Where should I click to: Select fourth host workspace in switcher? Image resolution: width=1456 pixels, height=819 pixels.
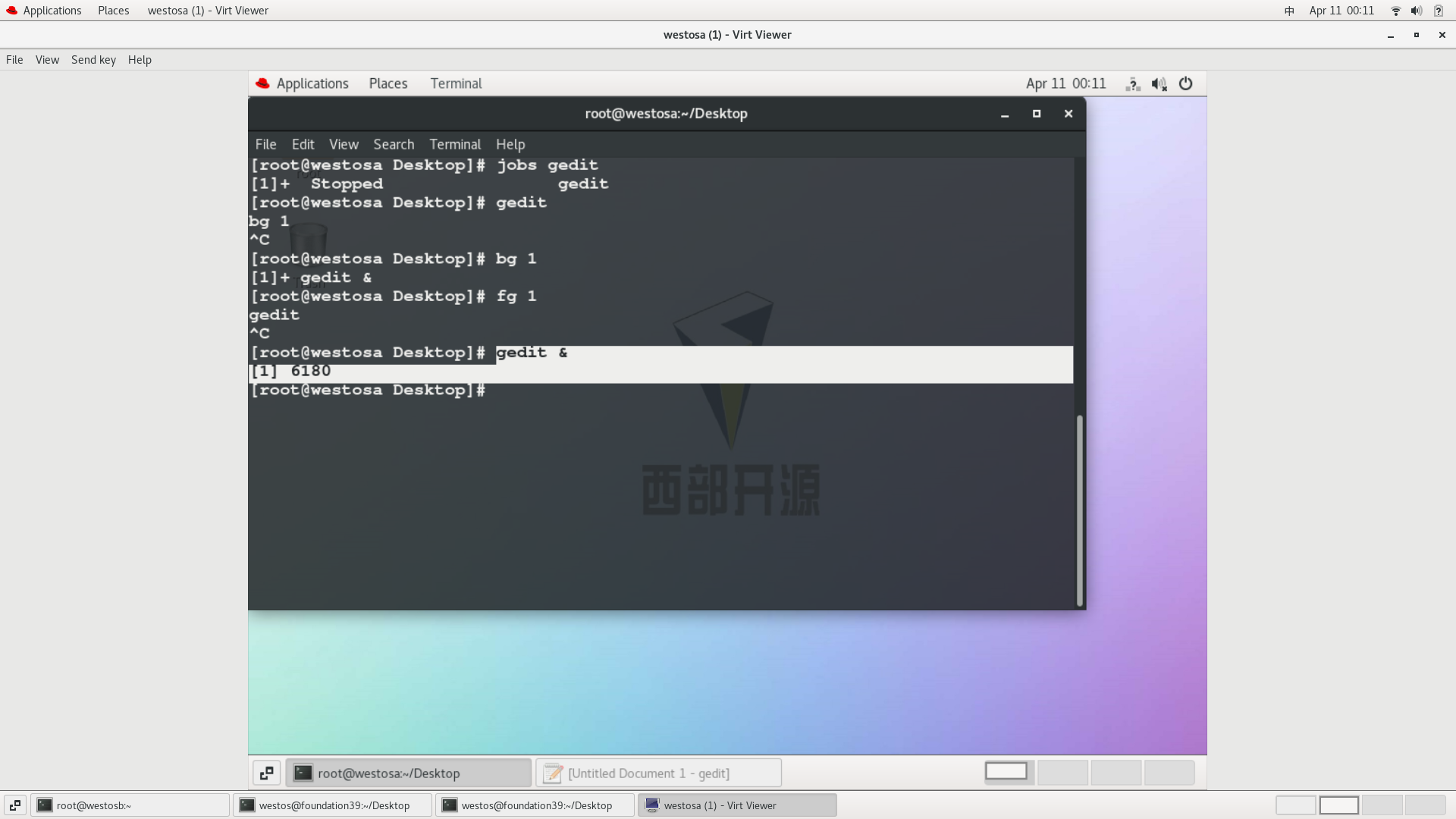point(1425,805)
